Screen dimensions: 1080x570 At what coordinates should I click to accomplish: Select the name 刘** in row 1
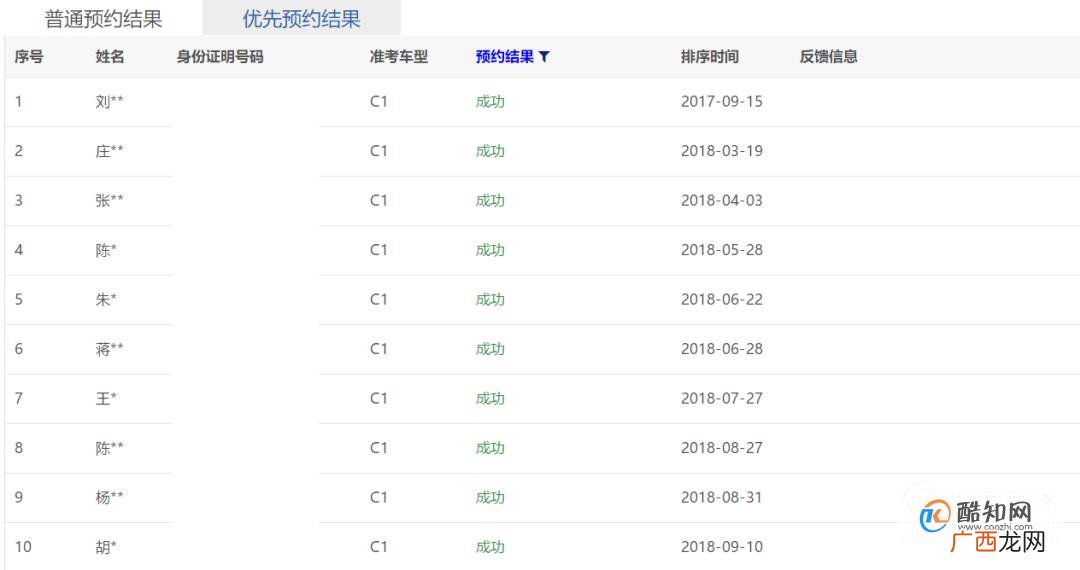click(x=110, y=101)
